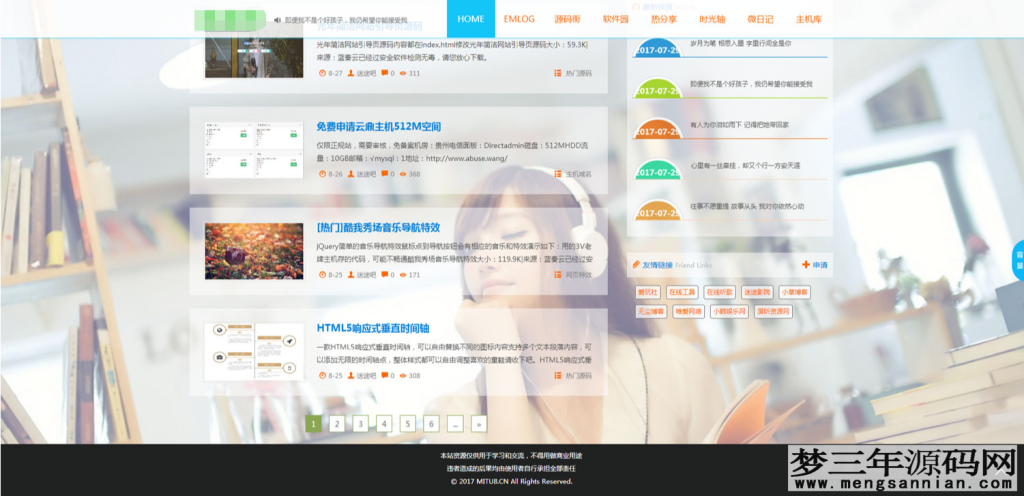Go to pagination page 4

pyautogui.click(x=384, y=424)
